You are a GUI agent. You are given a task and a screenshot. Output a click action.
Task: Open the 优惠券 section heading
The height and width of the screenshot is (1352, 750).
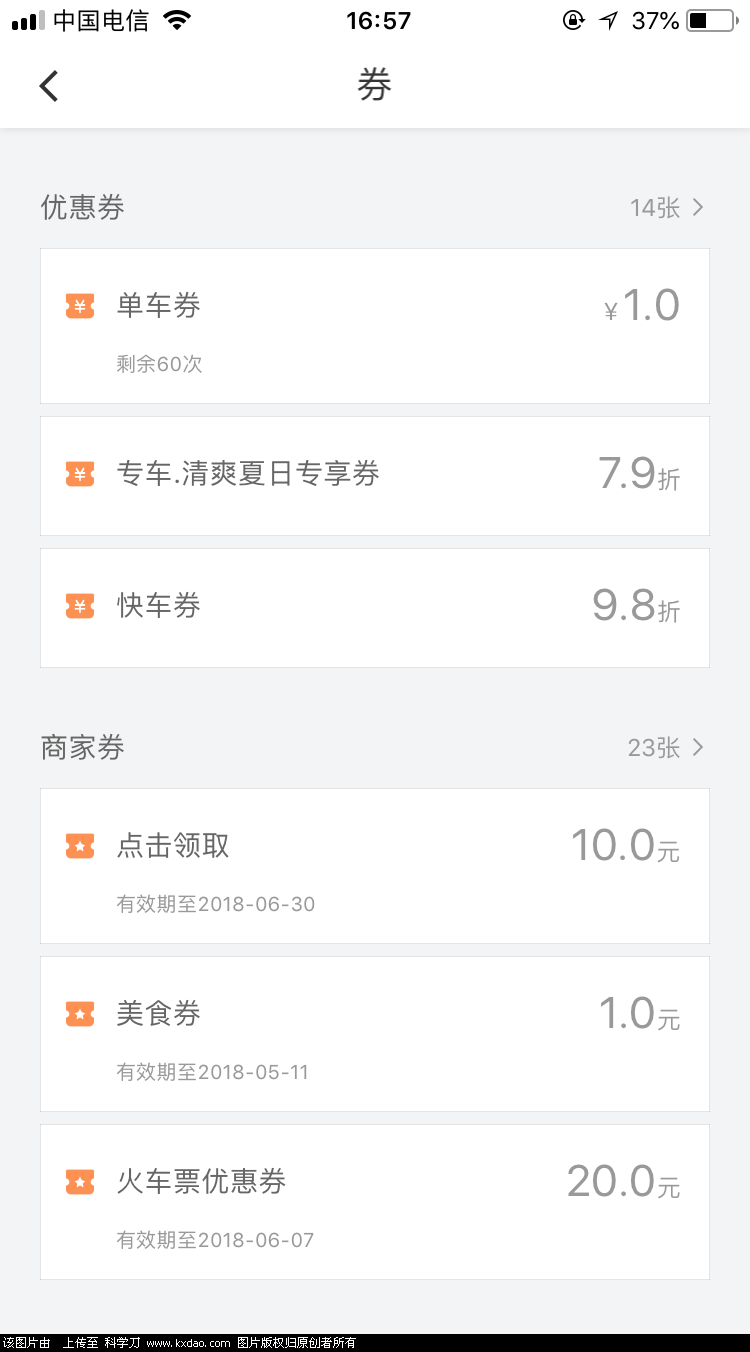[x=83, y=208]
